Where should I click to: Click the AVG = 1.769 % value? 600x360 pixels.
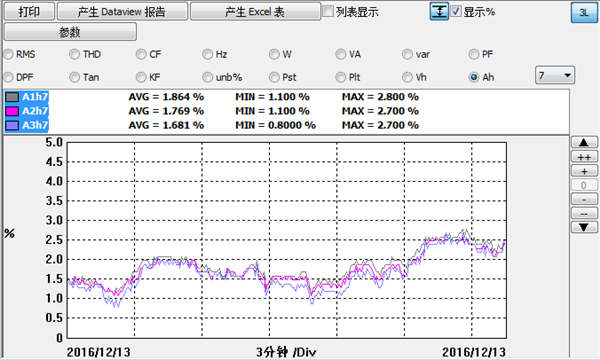coord(166,111)
